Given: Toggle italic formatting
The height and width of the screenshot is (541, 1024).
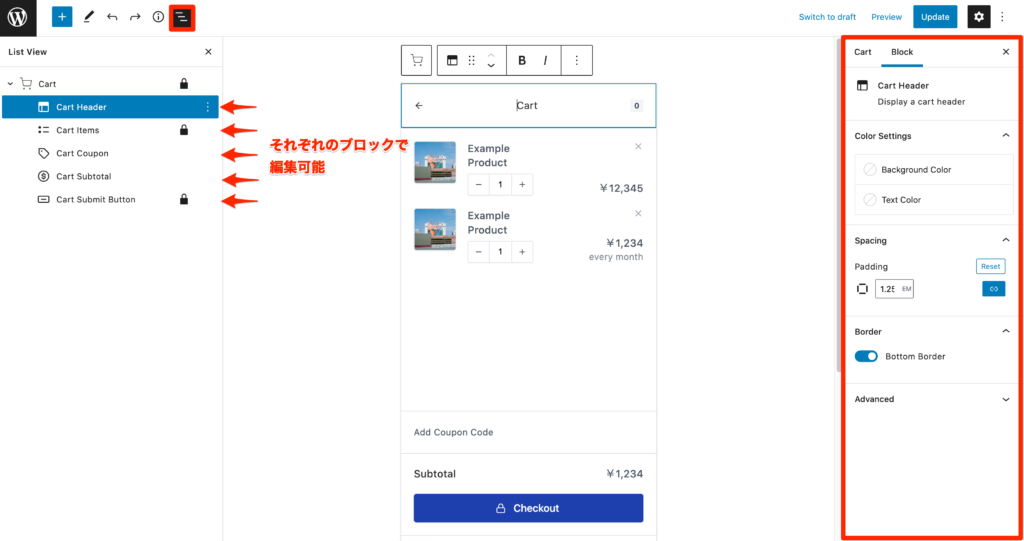Looking at the screenshot, I should (545, 60).
